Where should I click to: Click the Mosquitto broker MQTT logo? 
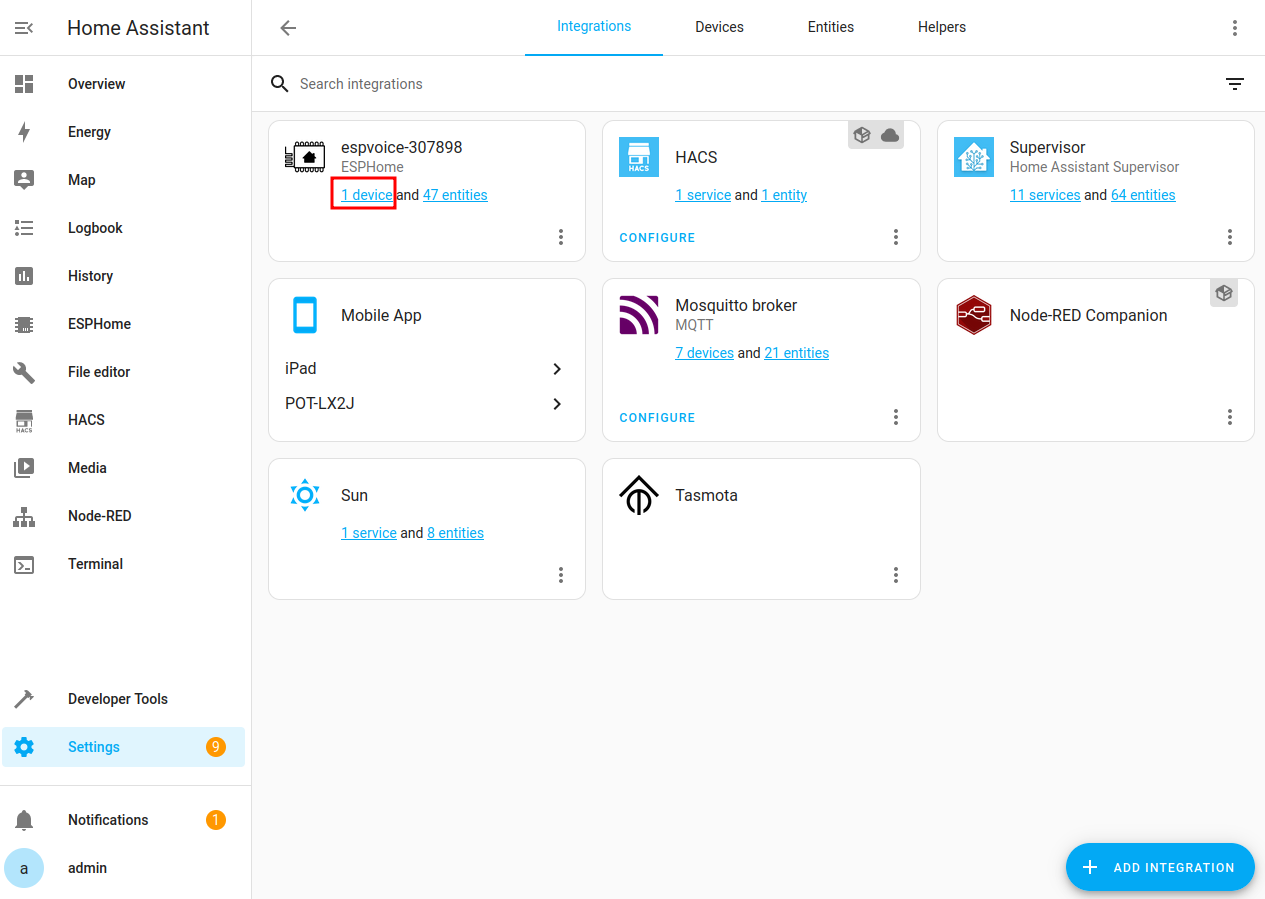click(639, 315)
